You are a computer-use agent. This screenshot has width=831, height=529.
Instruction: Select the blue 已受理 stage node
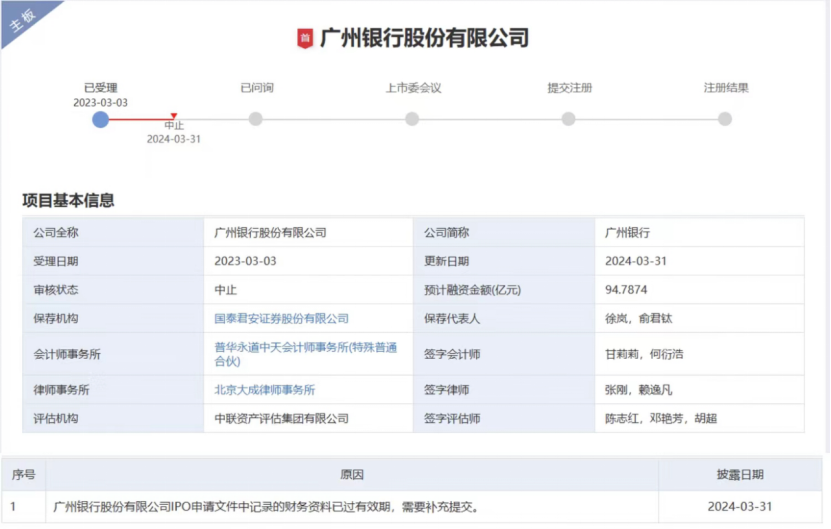100,119
